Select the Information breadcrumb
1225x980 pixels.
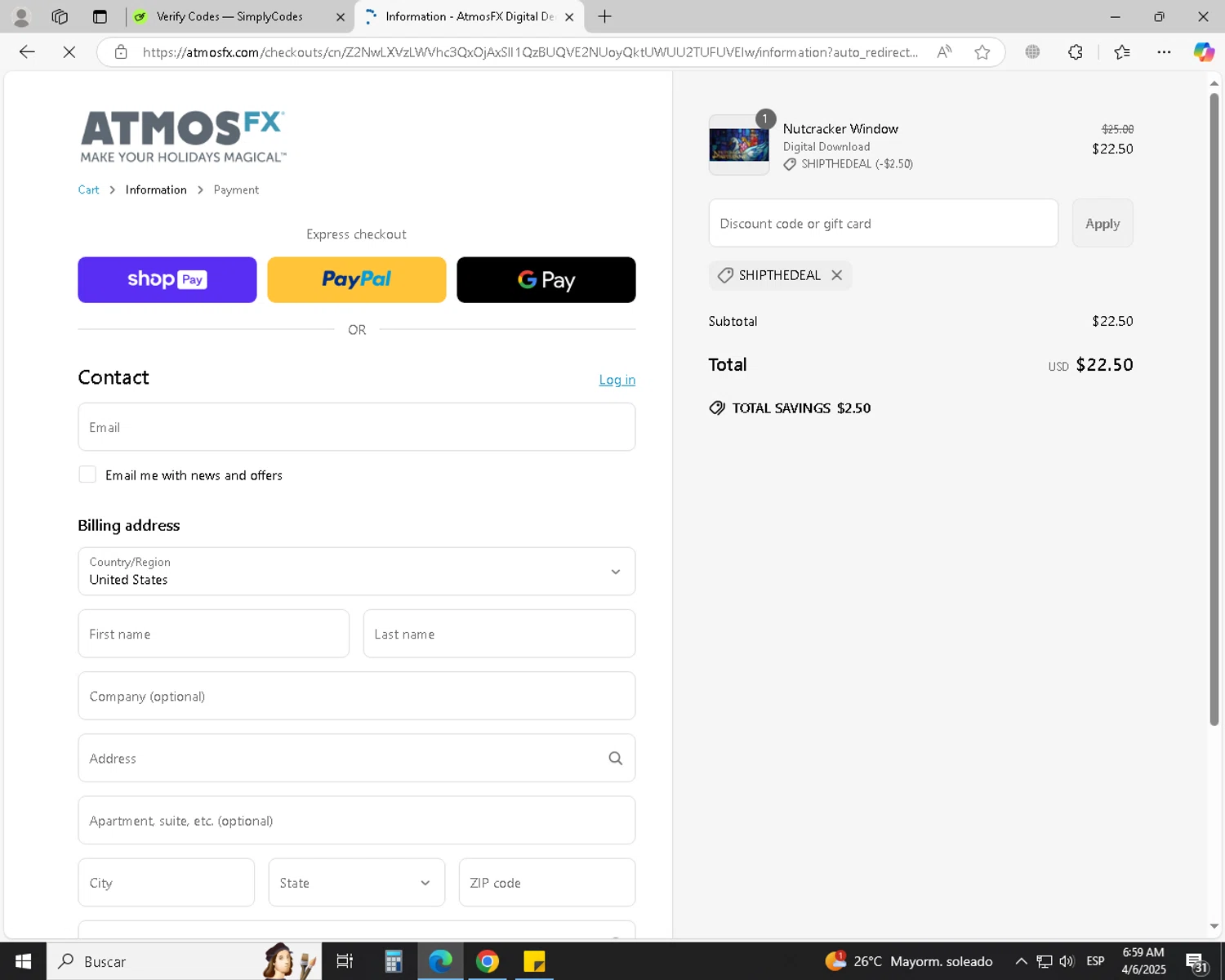156,189
